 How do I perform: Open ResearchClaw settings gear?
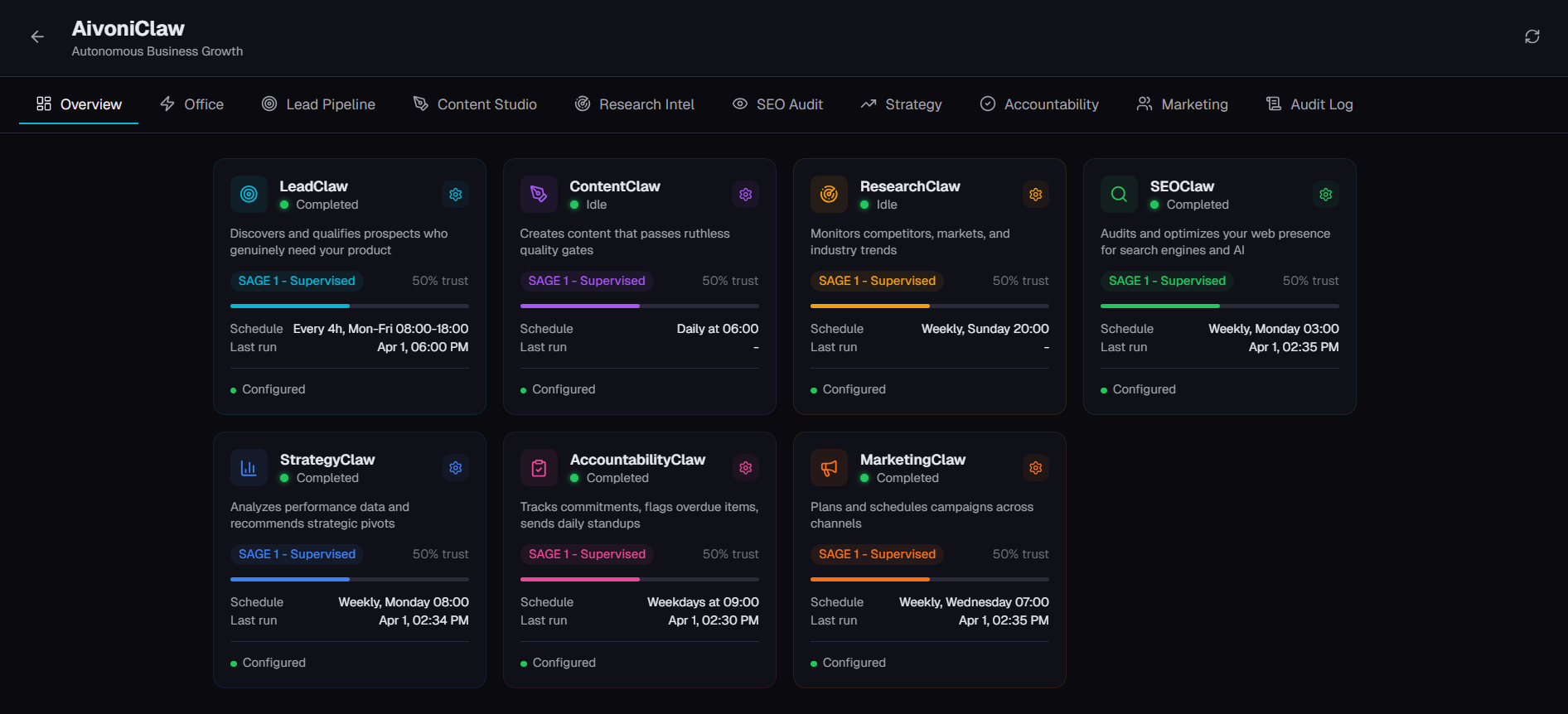pos(1036,195)
